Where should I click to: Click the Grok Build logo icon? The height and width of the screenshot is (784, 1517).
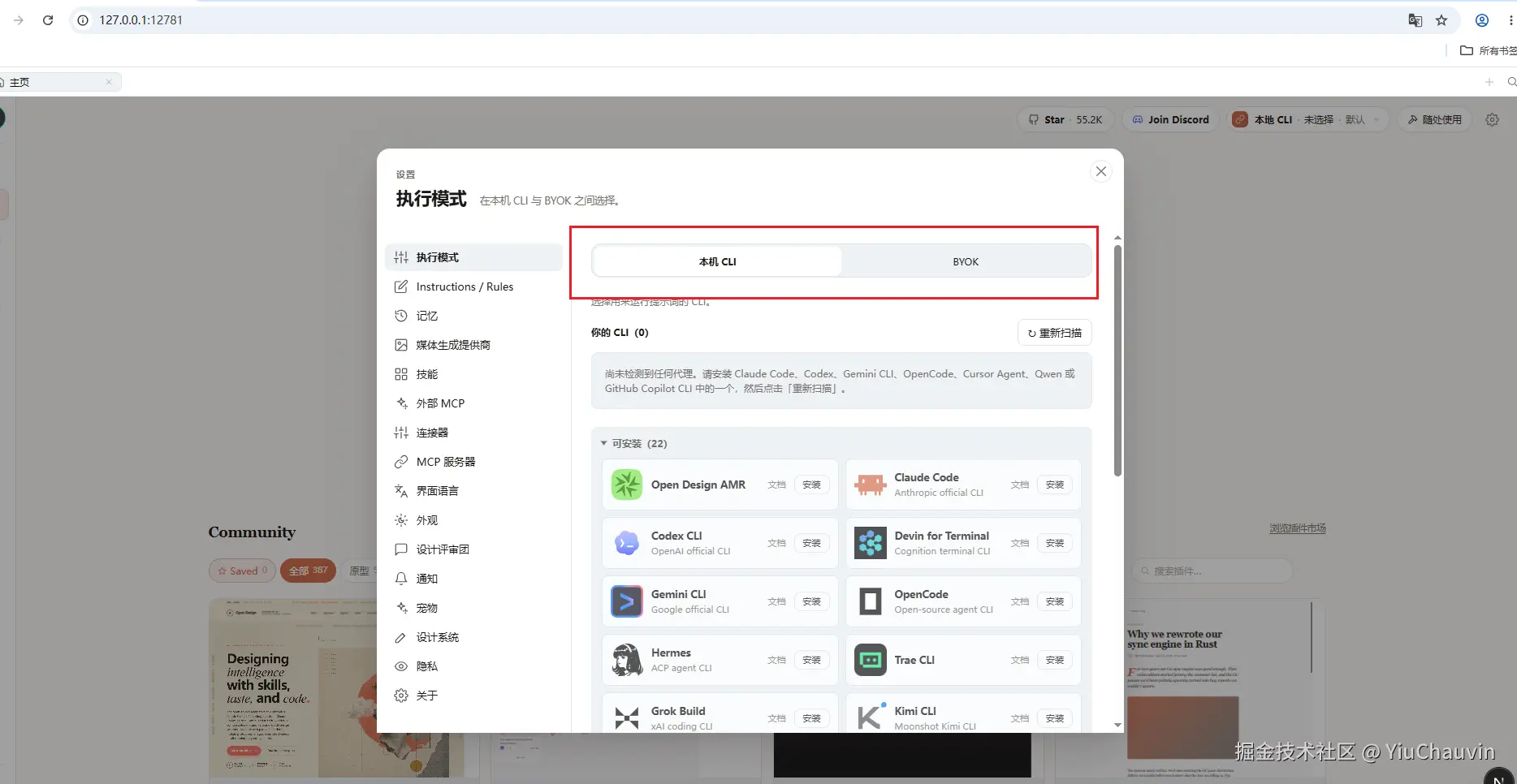click(x=627, y=718)
